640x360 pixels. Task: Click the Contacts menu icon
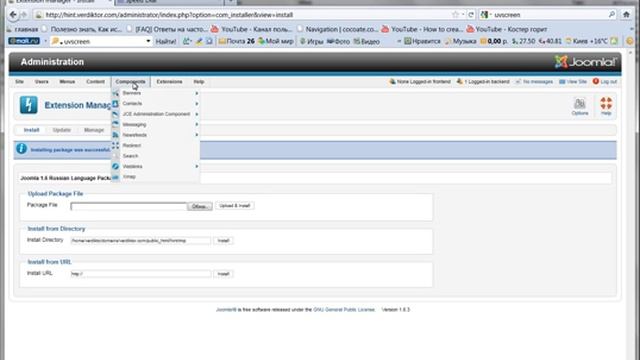point(116,104)
